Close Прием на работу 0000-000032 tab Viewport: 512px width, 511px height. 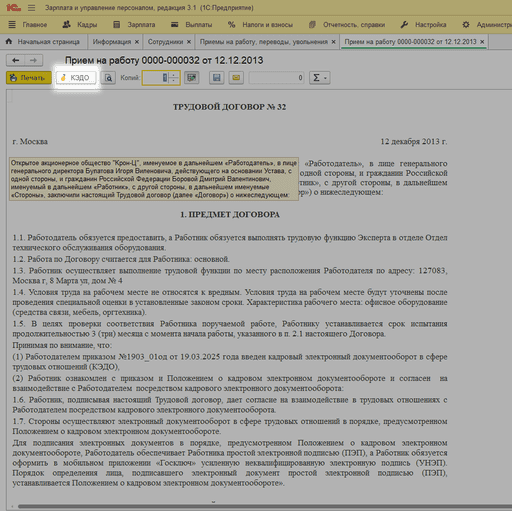click(x=482, y=42)
